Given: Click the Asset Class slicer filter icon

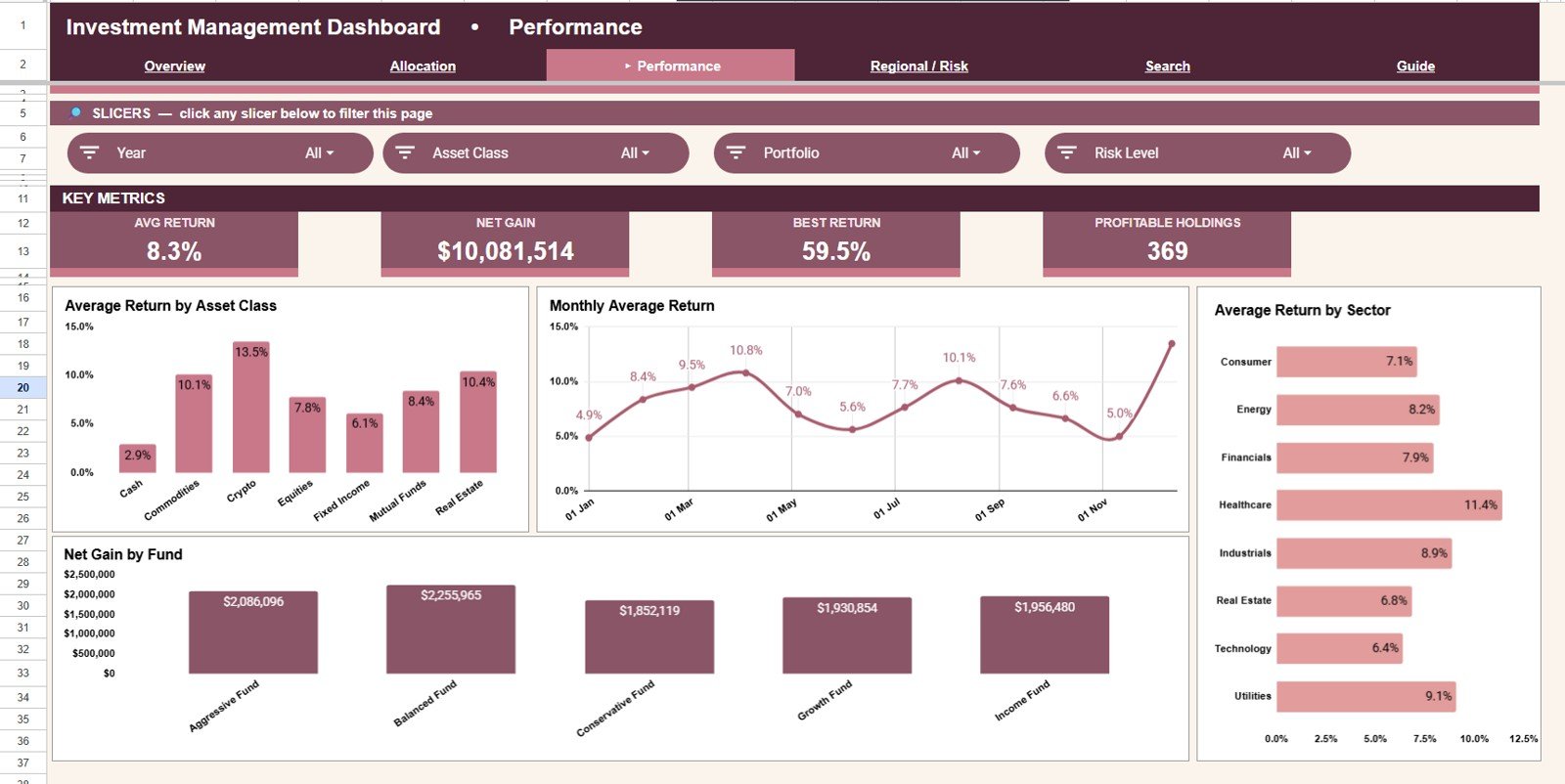Looking at the screenshot, I should (x=405, y=152).
